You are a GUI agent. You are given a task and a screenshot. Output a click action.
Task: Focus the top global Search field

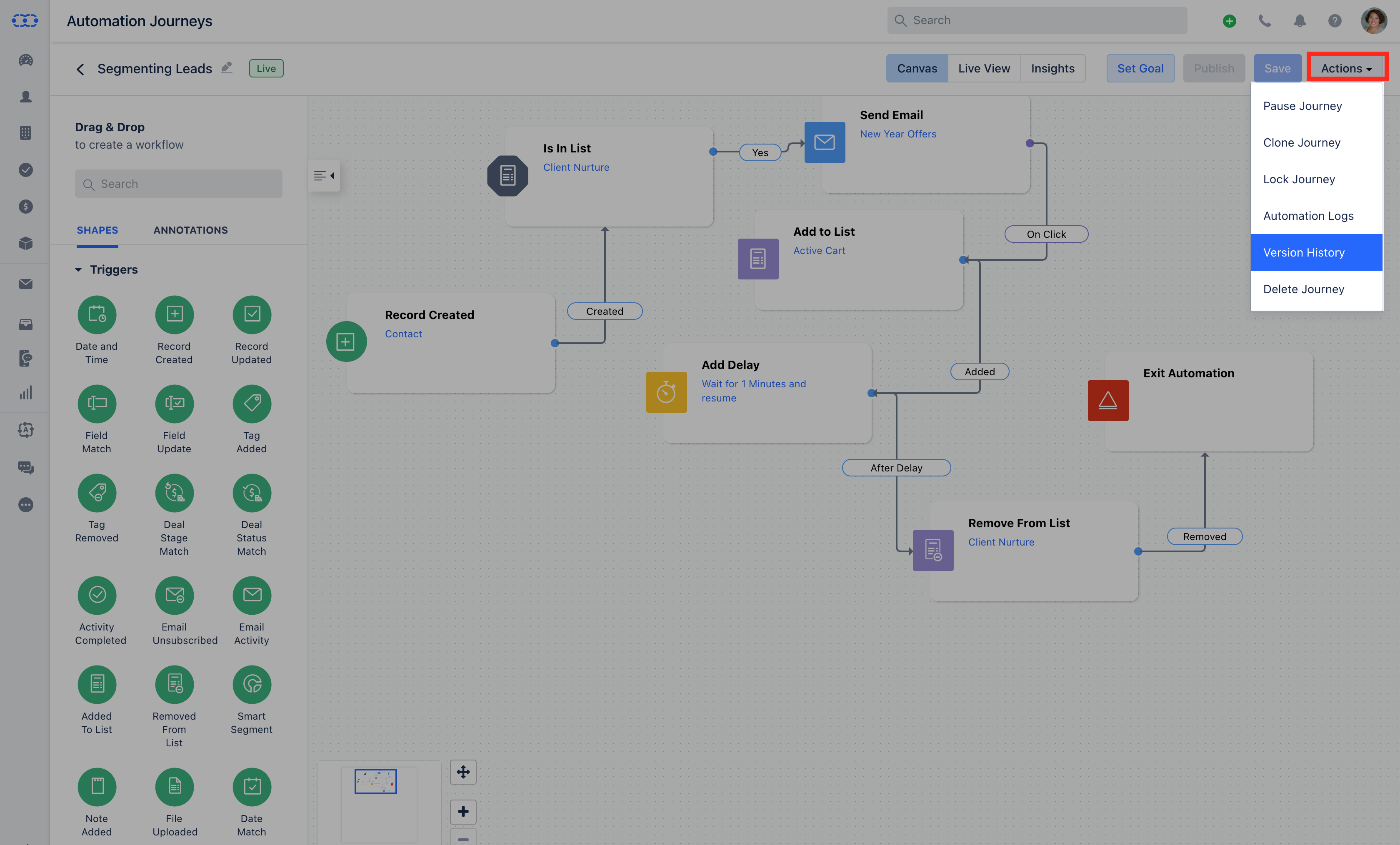coord(1037,20)
